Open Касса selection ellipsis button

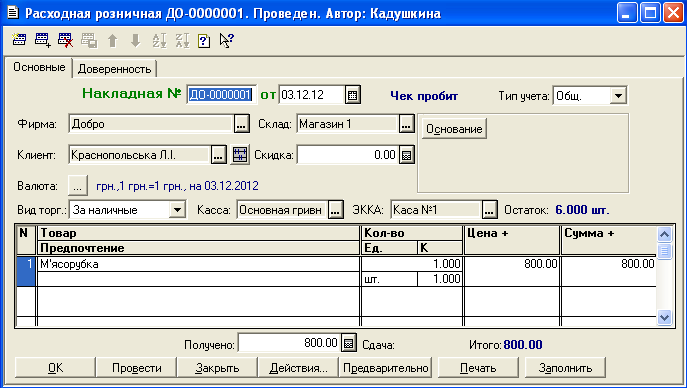pos(336,210)
